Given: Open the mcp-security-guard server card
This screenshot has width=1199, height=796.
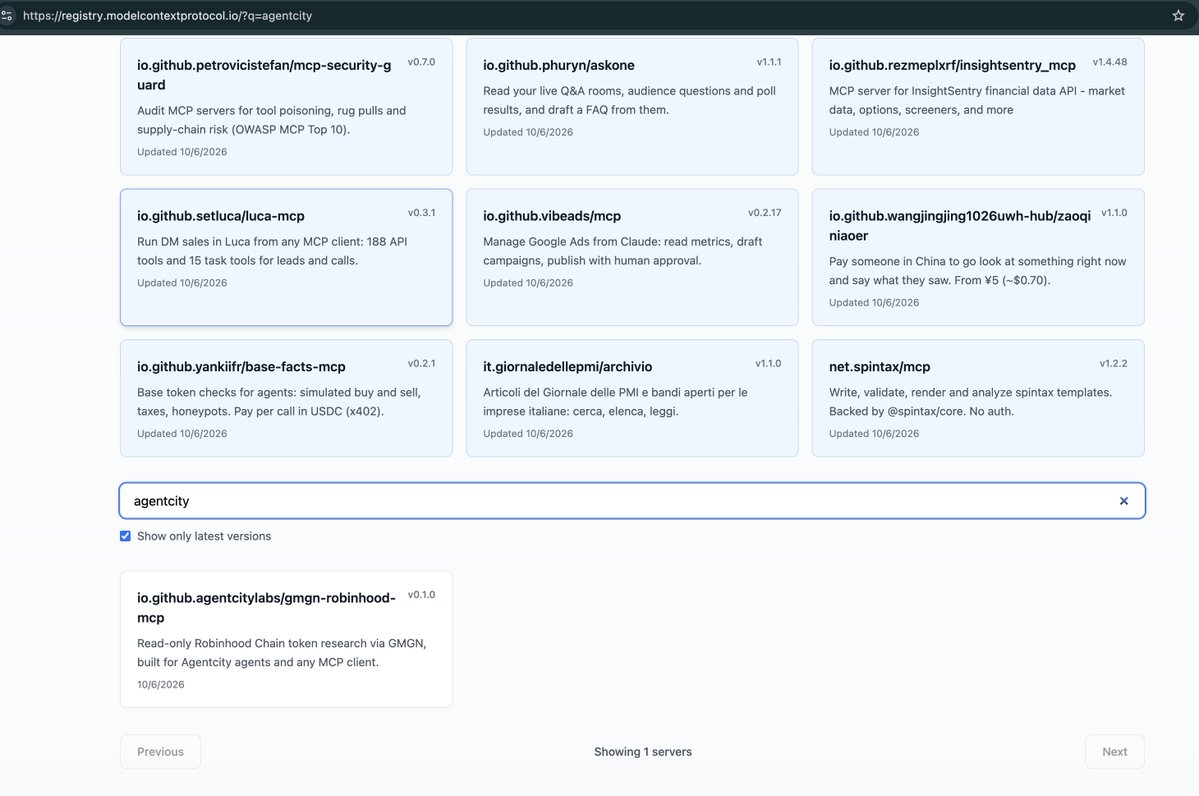Looking at the screenshot, I should [x=286, y=106].
